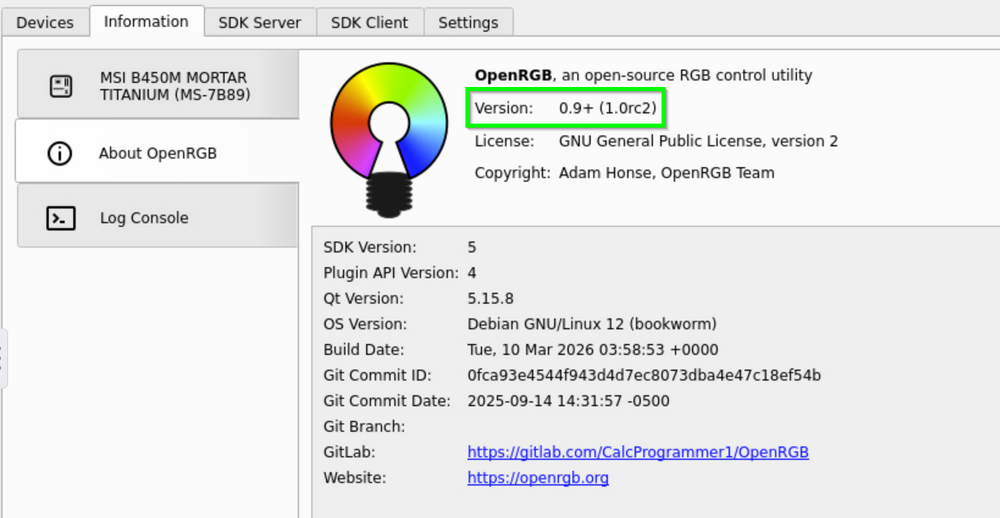Click the Qt Version value 5.15.8
This screenshot has height=518, width=1000.
pos(490,299)
